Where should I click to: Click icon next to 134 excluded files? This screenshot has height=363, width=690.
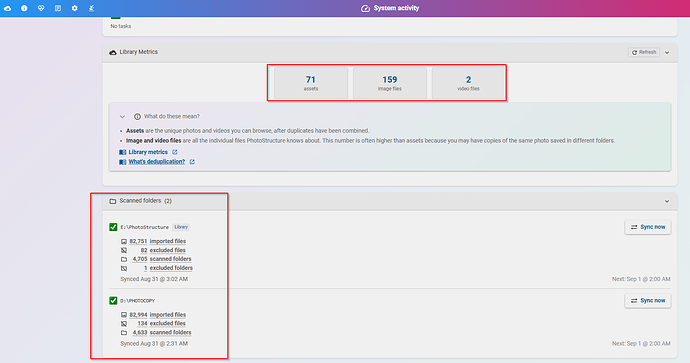tap(124, 323)
